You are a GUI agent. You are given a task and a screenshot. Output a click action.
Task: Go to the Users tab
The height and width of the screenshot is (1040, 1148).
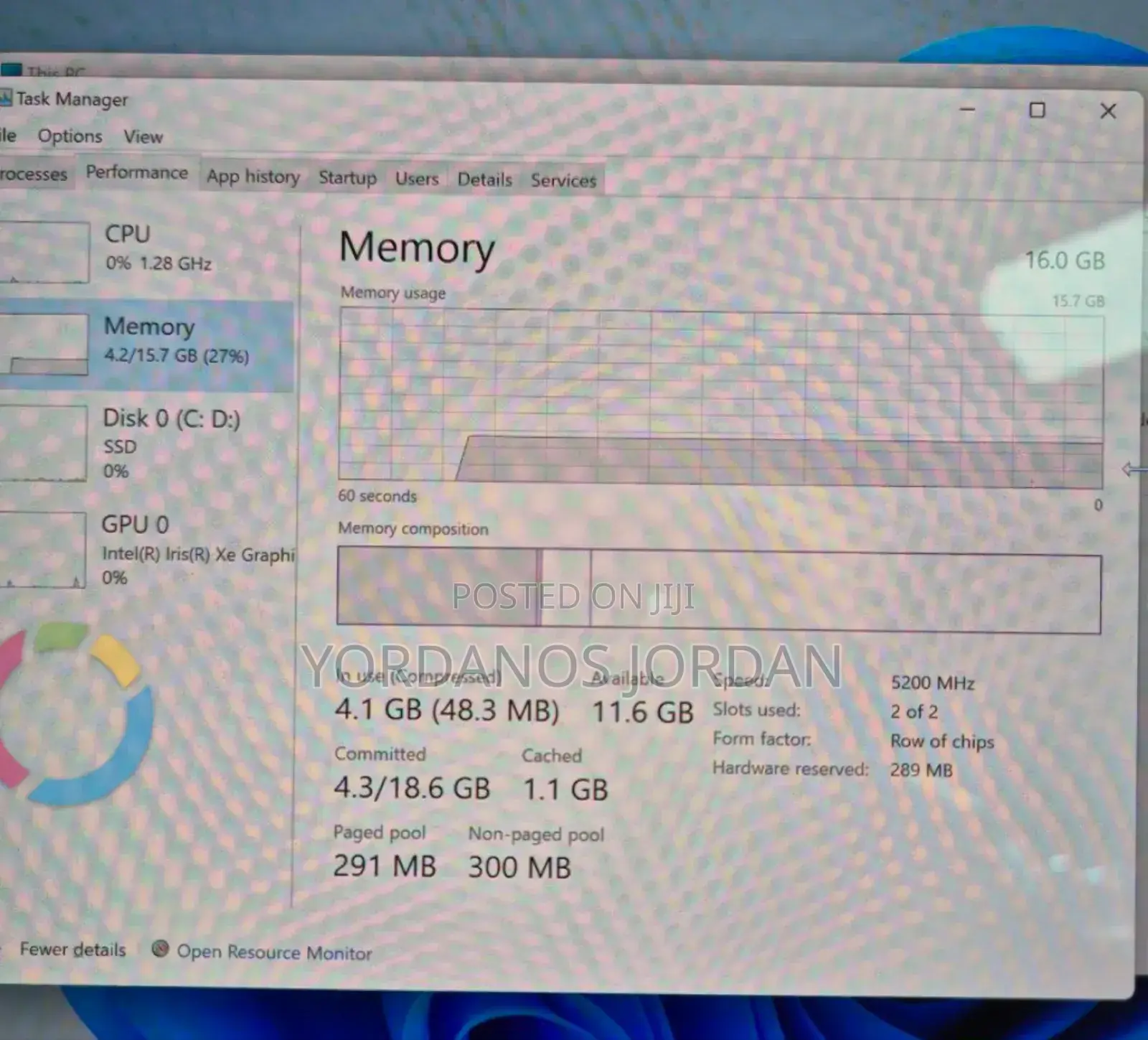(417, 179)
